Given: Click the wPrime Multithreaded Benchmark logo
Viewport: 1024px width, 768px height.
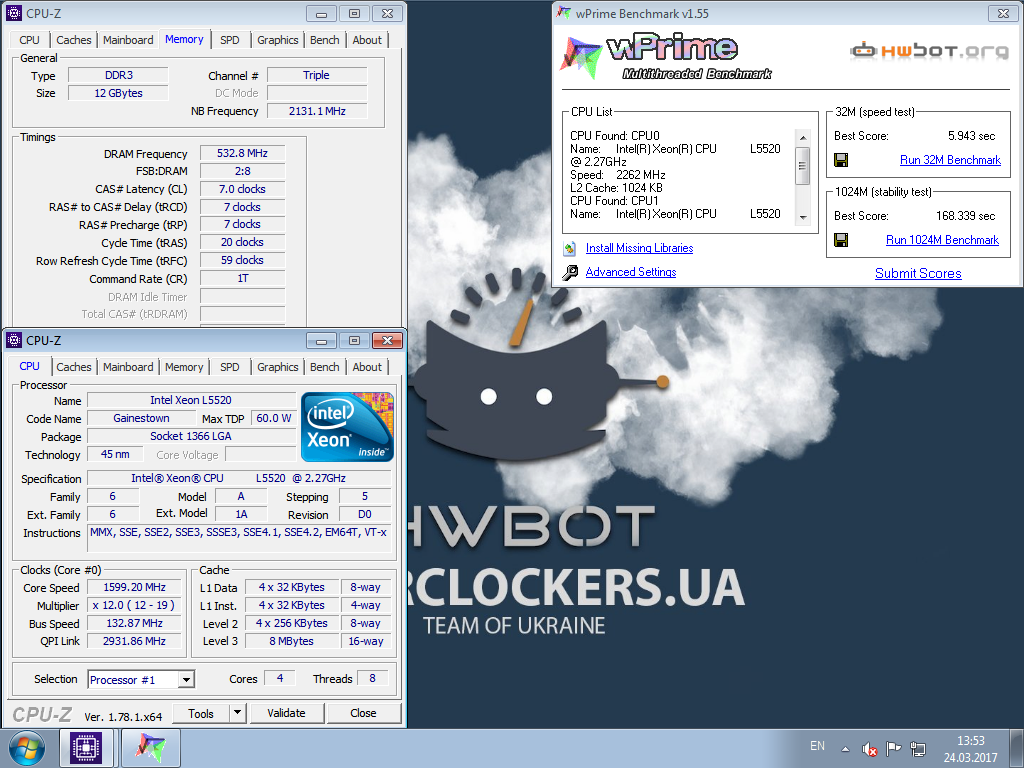Looking at the screenshot, I should point(666,57).
